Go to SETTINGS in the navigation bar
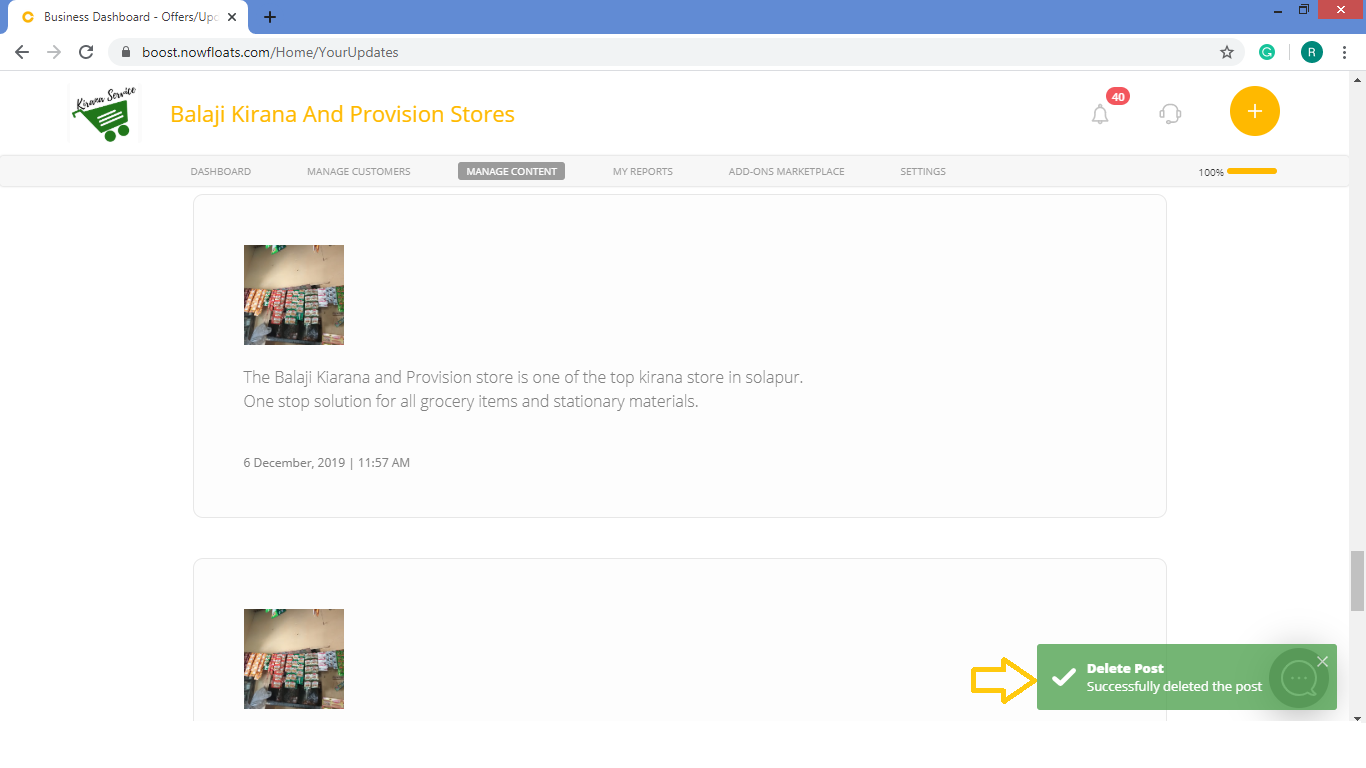Viewport: 1366px width, 768px height. (x=922, y=171)
